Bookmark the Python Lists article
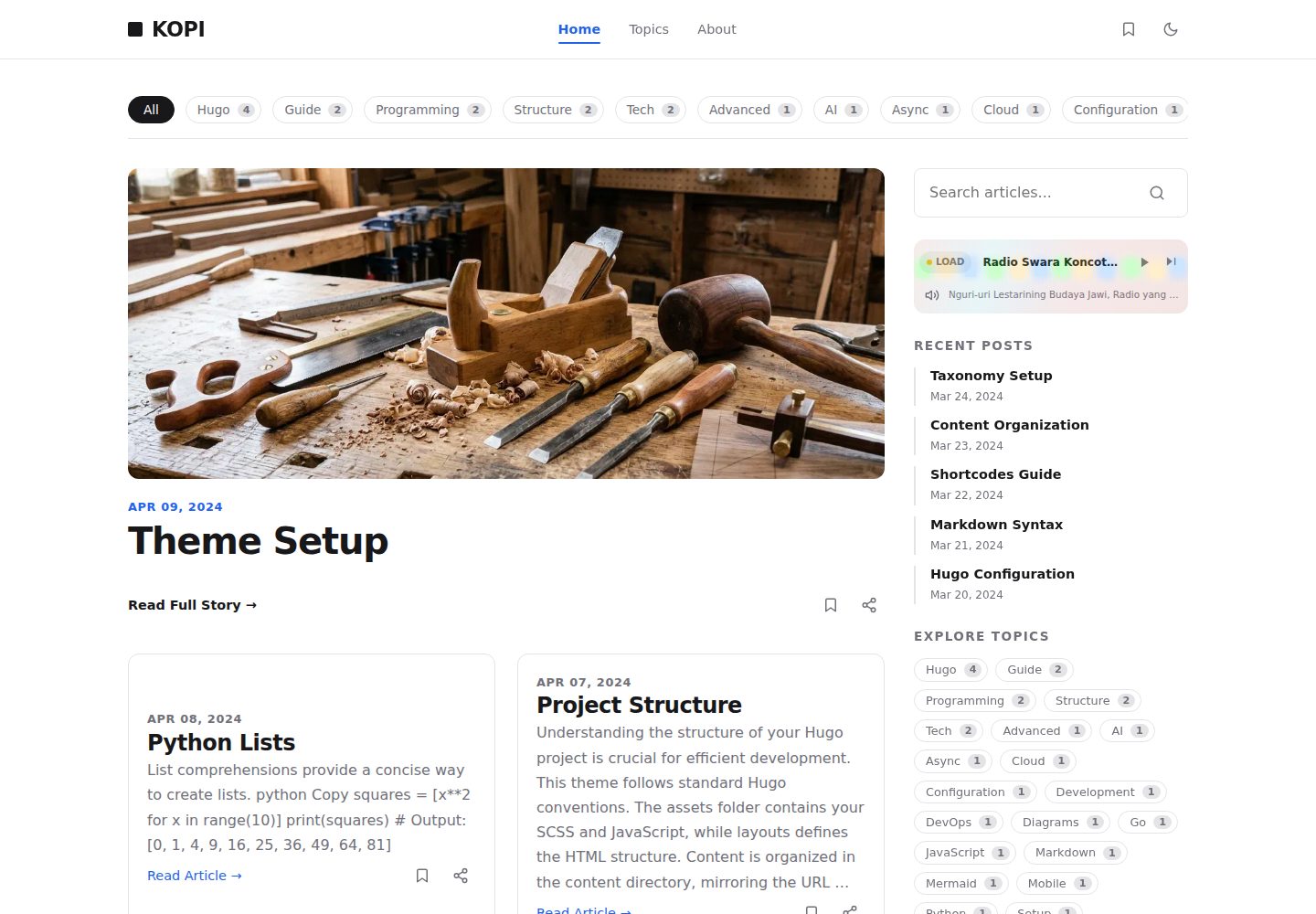Screen dimensions: 1316x914 [x=422, y=876]
